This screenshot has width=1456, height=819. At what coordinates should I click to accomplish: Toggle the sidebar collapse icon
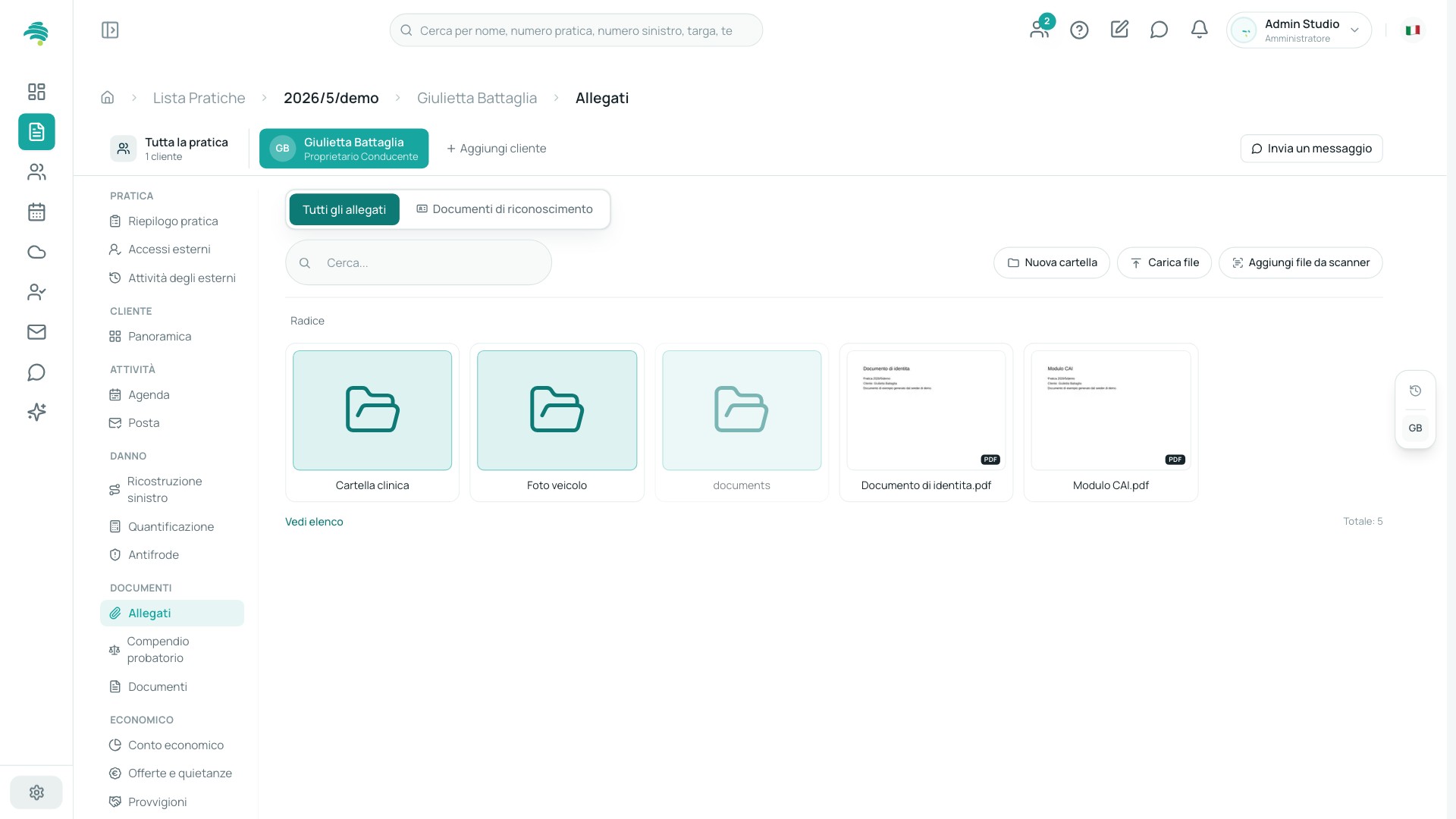pos(110,30)
